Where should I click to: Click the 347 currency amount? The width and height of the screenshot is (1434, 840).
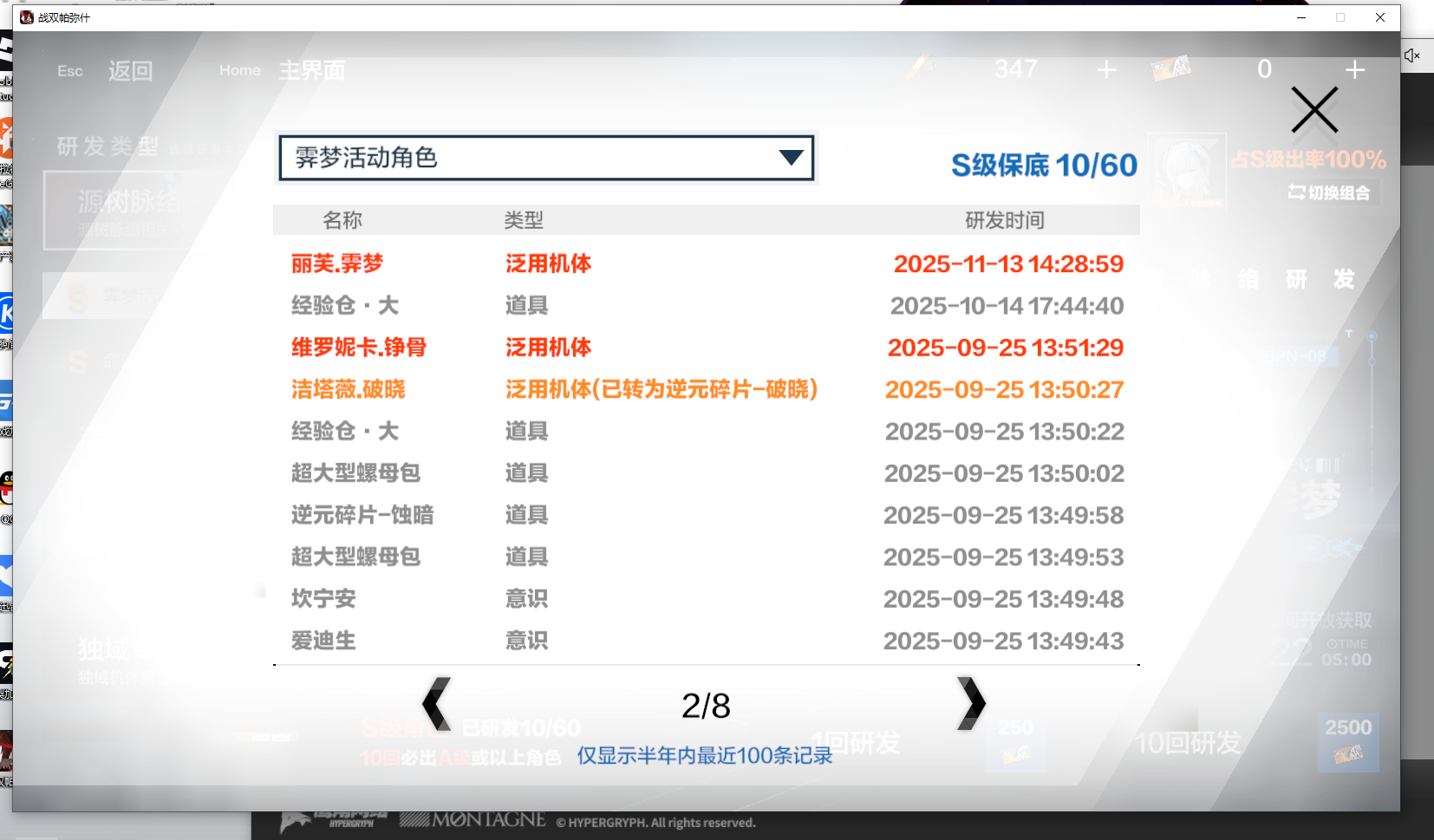(x=1016, y=68)
